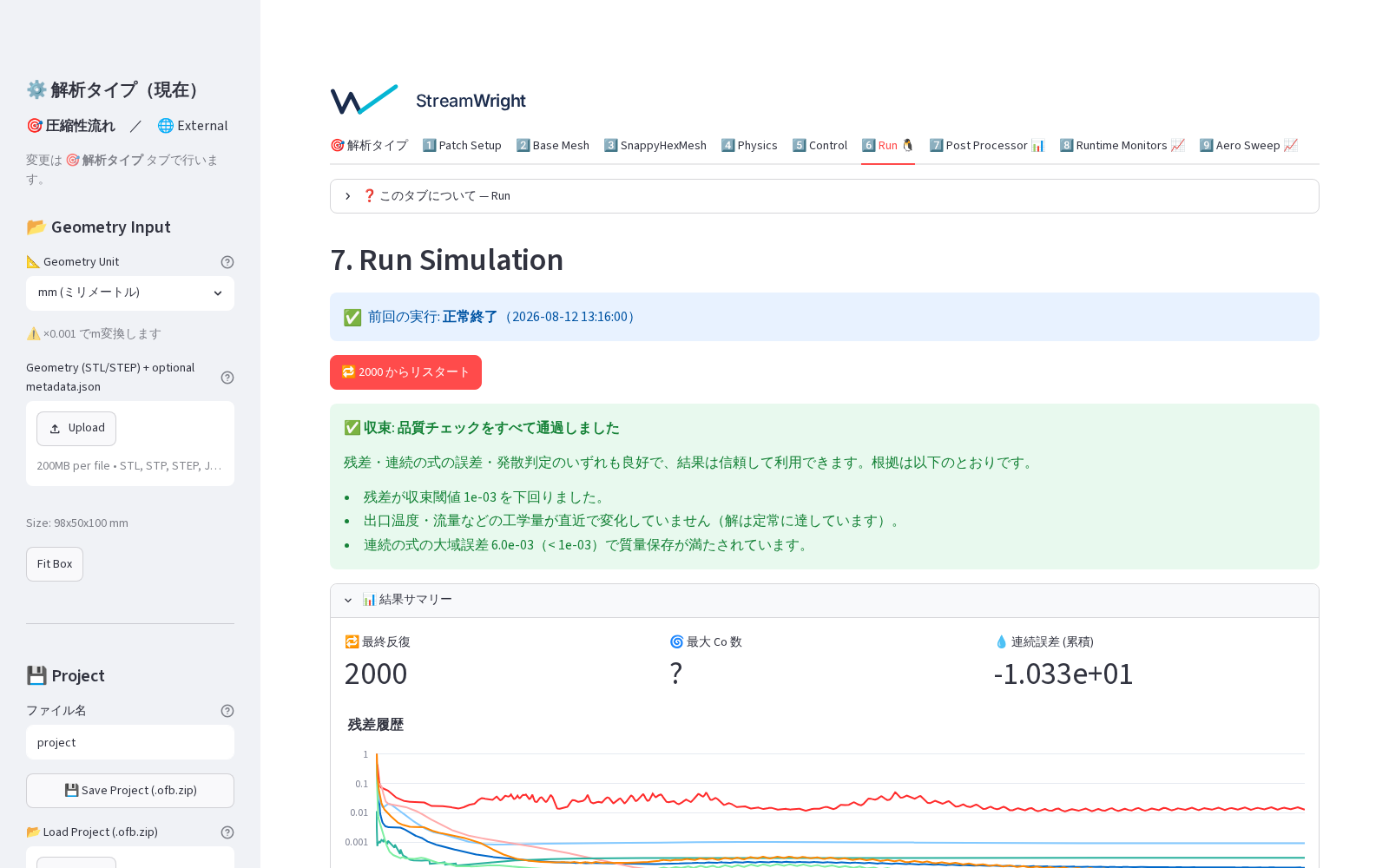Screen dimensions: 1389x868
Task: Click 収束: 品質チェックをすべて通過しました heading
Action: point(482,428)
